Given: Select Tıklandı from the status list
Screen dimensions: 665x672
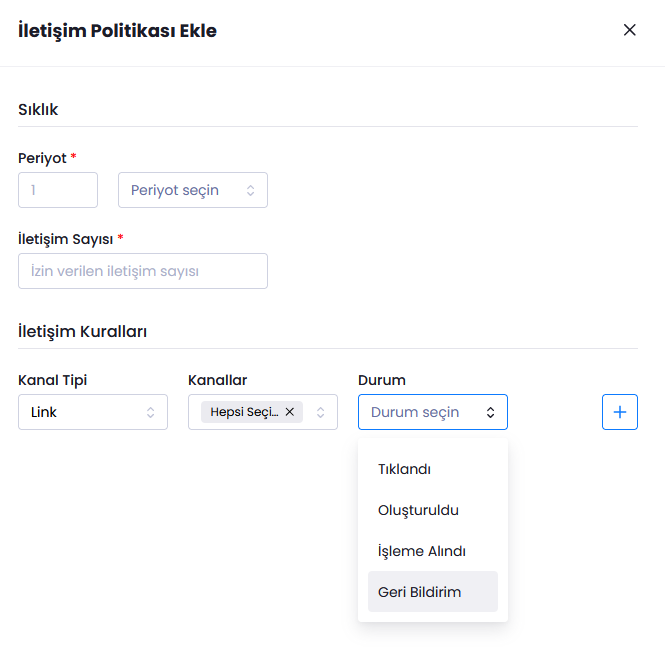Looking at the screenshot, I should pyautogui.click(x=404, y=469).
